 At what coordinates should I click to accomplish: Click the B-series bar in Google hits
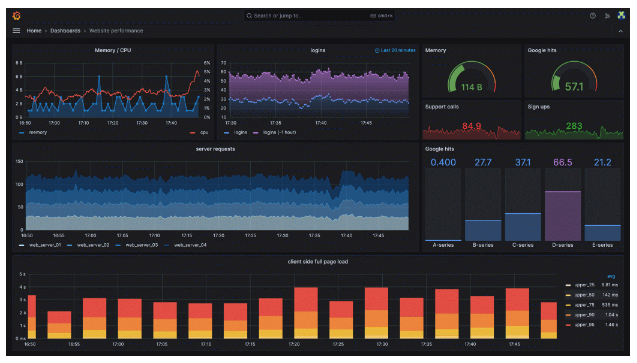(483, 231)
